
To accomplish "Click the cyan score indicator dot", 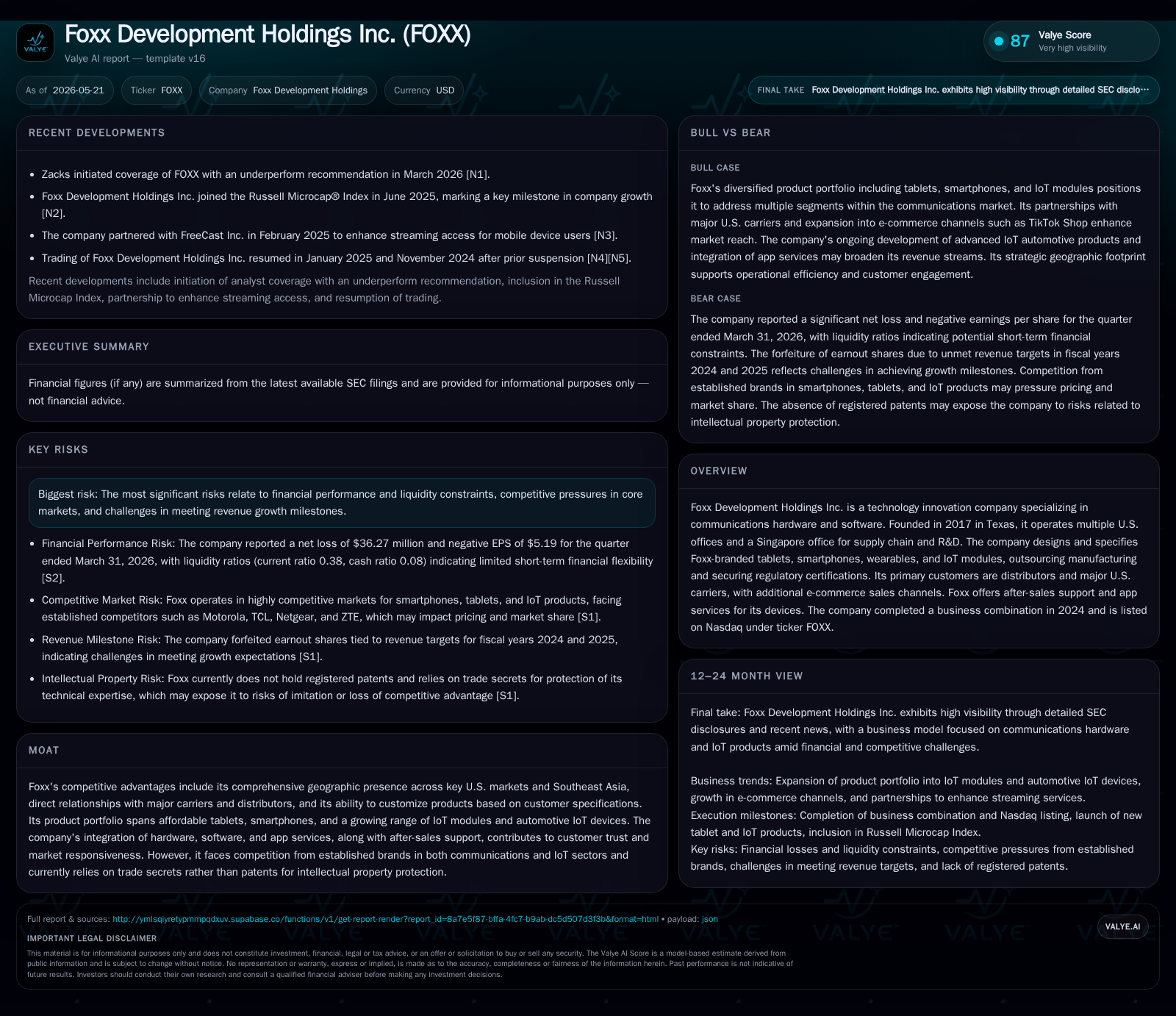I will 999,41.
